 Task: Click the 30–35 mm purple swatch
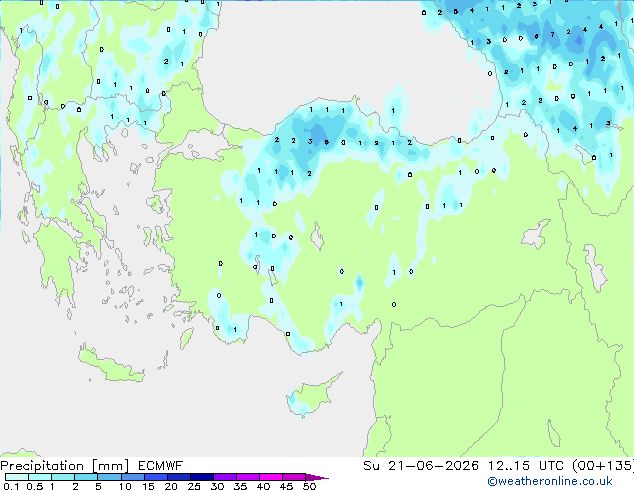pos(224,477)
